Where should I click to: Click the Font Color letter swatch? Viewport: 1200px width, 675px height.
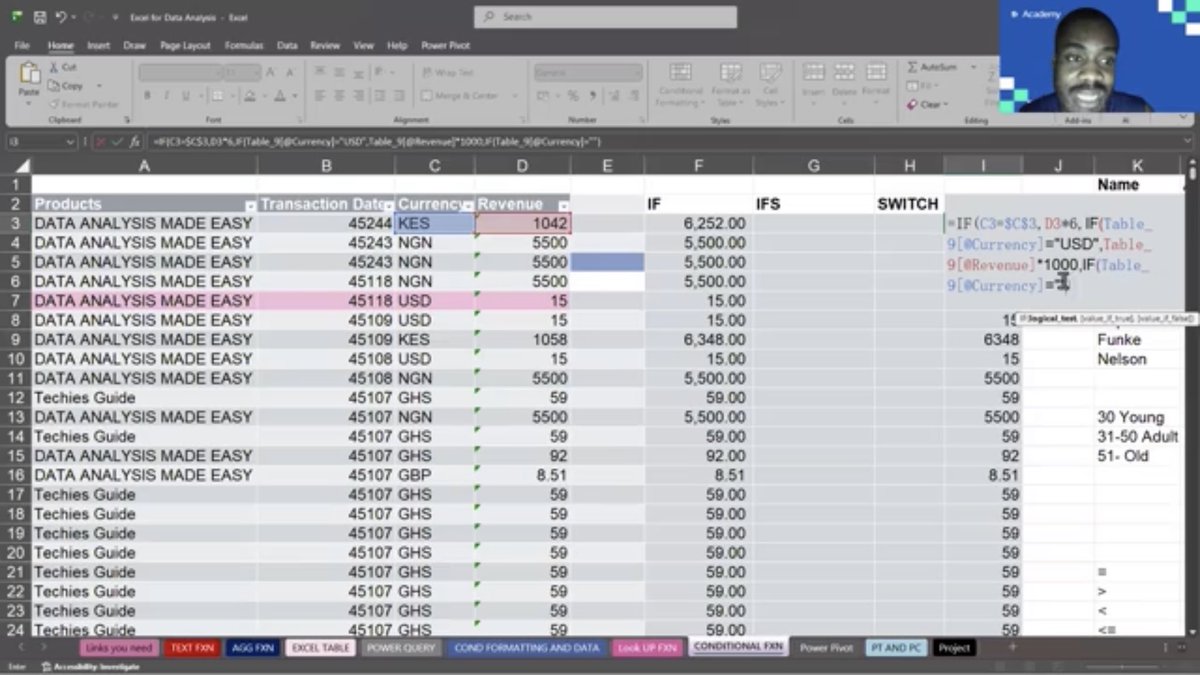[279, 96]
